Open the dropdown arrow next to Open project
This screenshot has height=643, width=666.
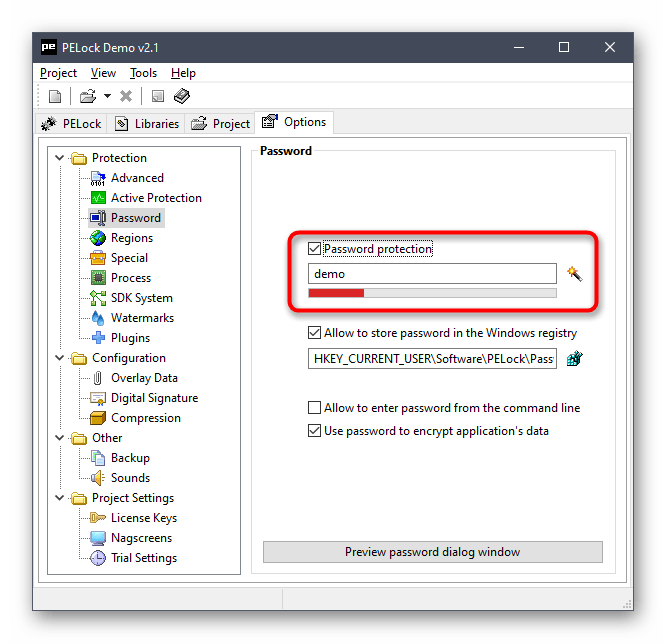coord(107,96)
